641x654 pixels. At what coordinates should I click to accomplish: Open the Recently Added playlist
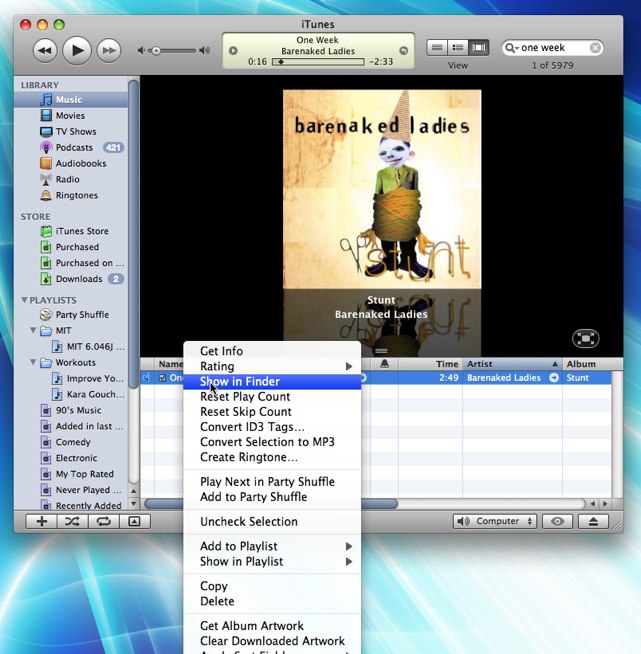pyautogui.click(x=71, y=505)
